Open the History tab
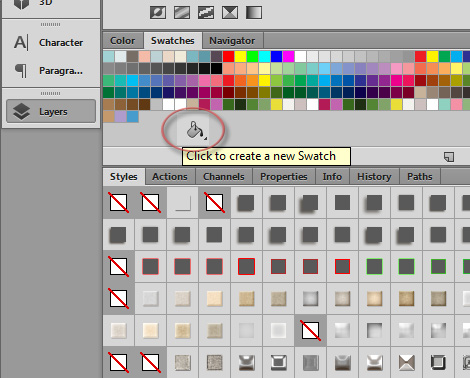Image resolution: width=470 pixels, height=378 pixels. coord(374,177)
